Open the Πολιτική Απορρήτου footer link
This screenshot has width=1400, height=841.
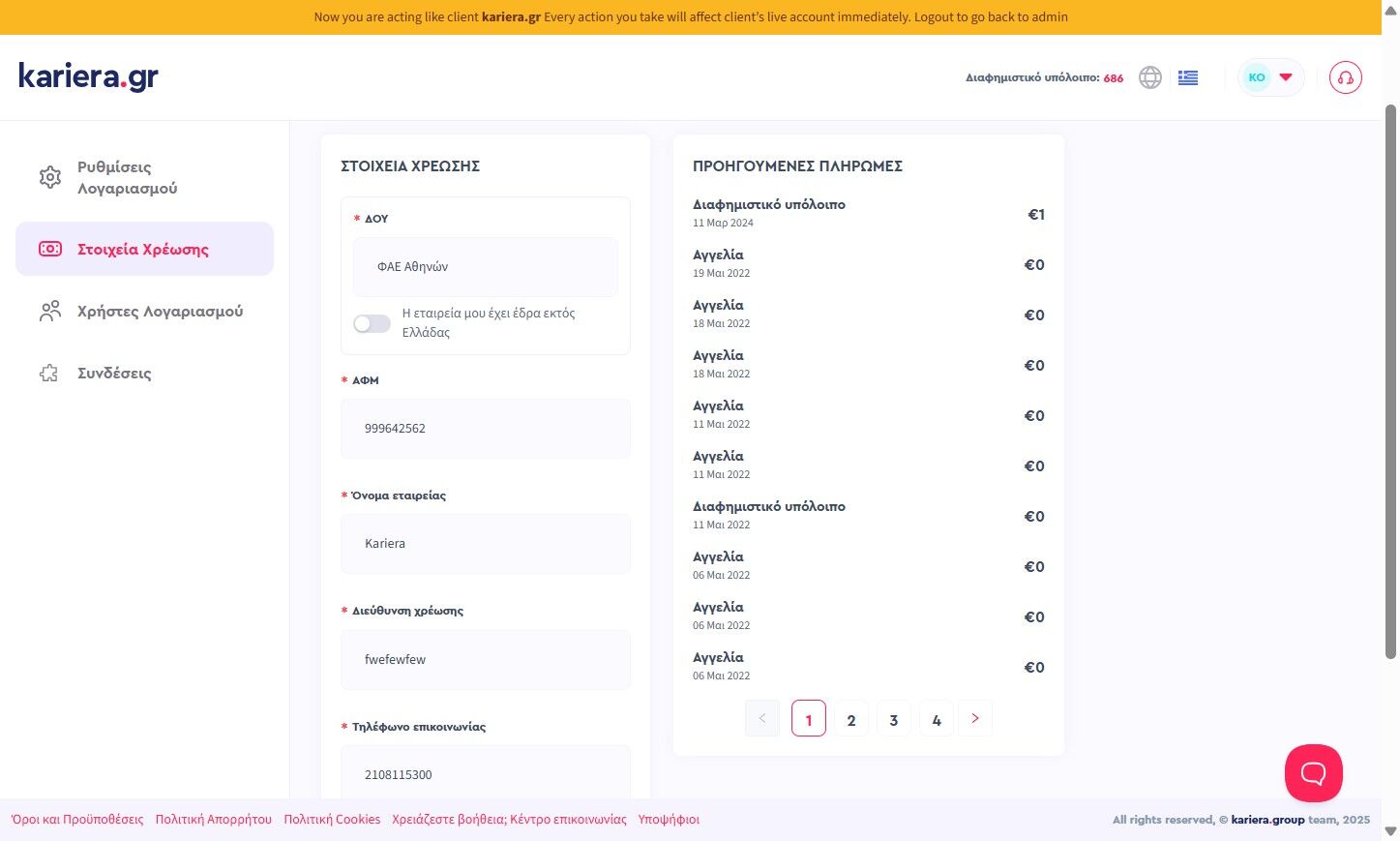(213, 820)
